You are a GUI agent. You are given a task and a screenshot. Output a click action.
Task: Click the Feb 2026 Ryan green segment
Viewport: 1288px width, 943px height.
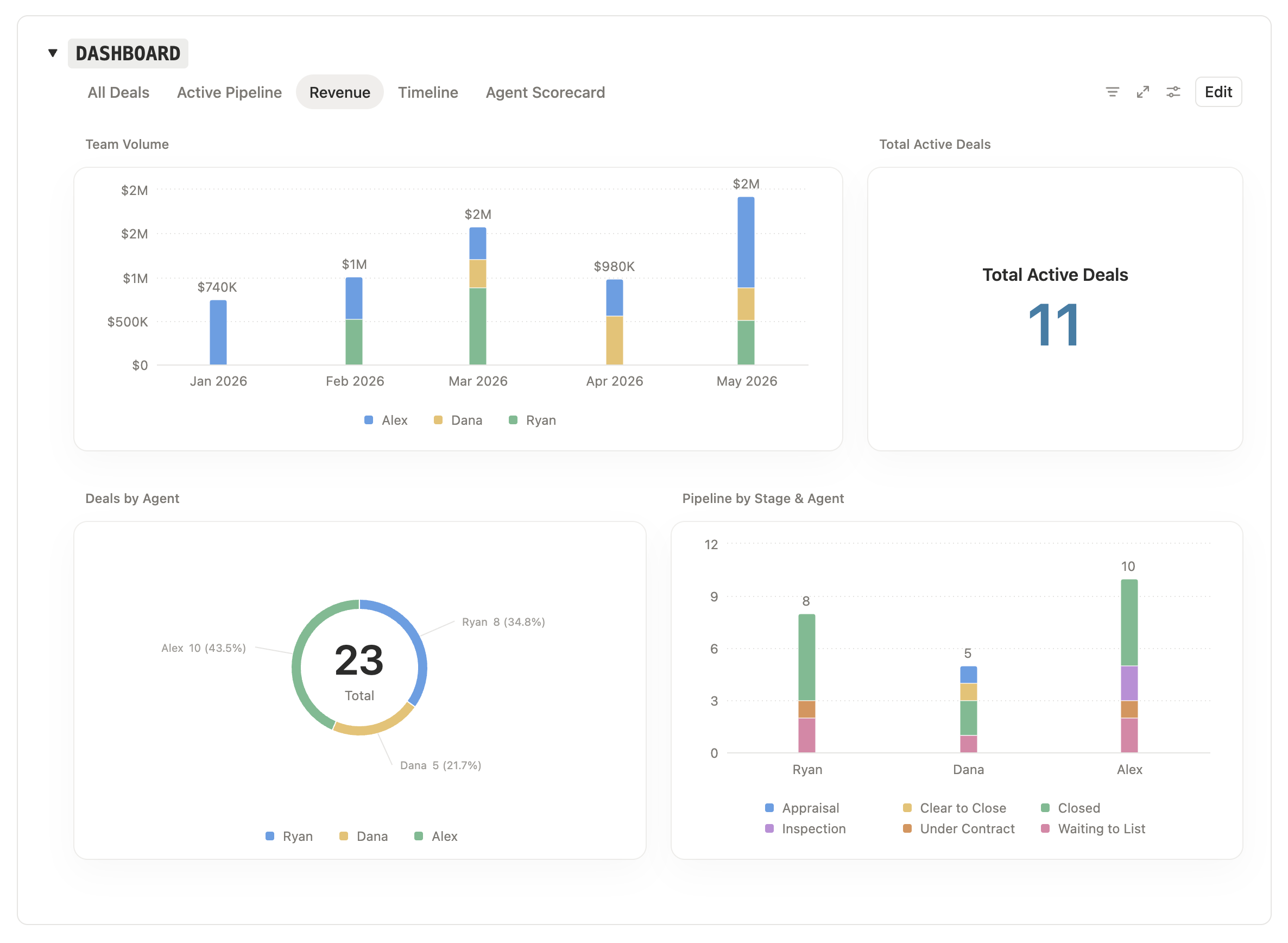click(354, 342)
